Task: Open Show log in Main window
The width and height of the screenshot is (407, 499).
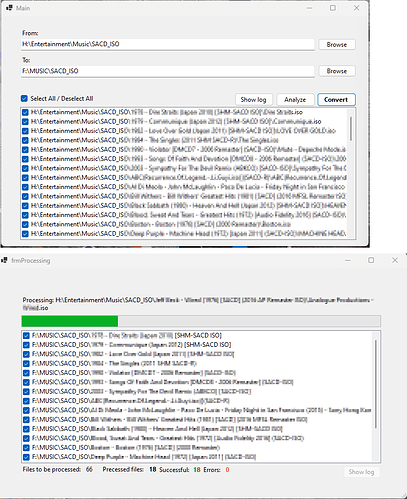Action: pyautogui.click(x=254, y=100)
